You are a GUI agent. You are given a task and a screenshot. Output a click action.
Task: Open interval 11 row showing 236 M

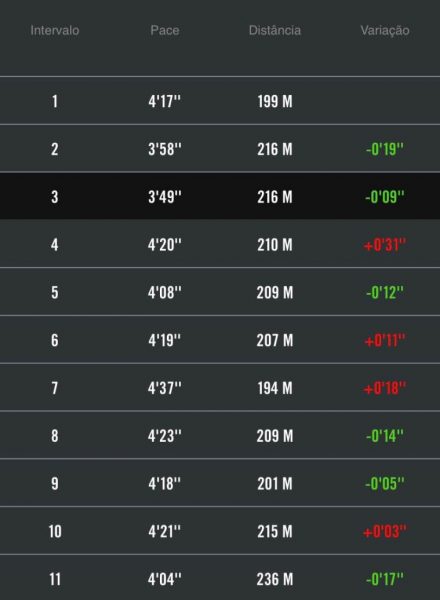(x=220, y=578)
